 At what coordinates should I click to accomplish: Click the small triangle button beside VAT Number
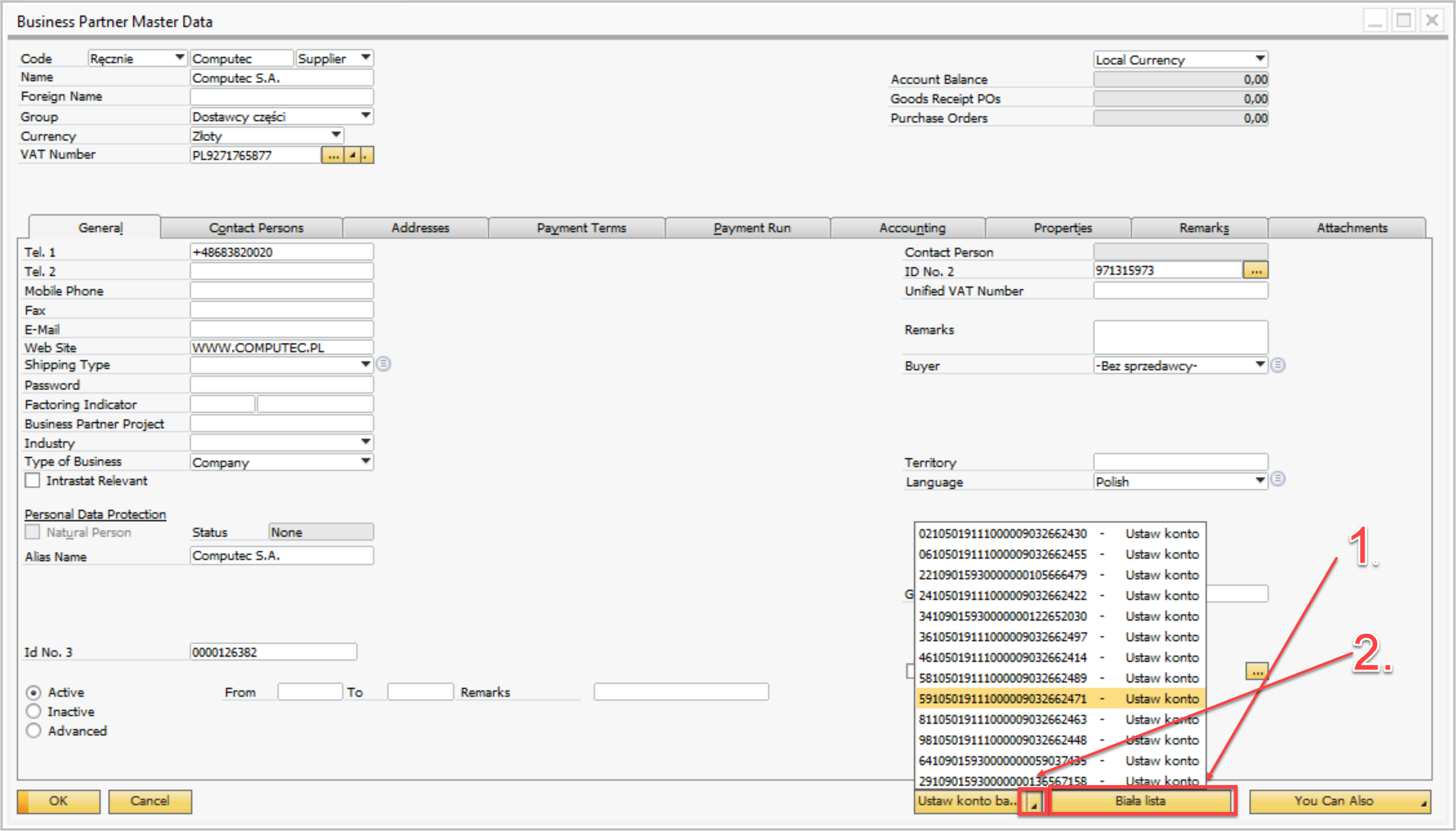353,155
